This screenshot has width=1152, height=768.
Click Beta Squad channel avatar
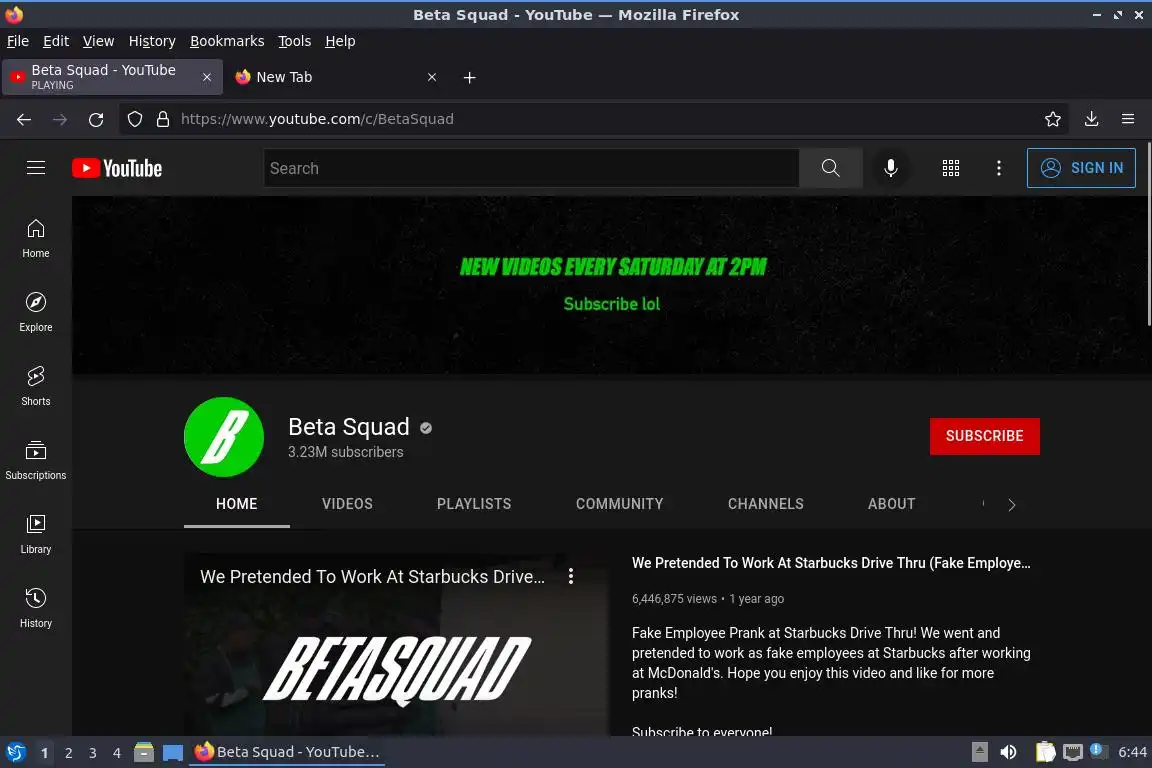click(x=223, y=437)
